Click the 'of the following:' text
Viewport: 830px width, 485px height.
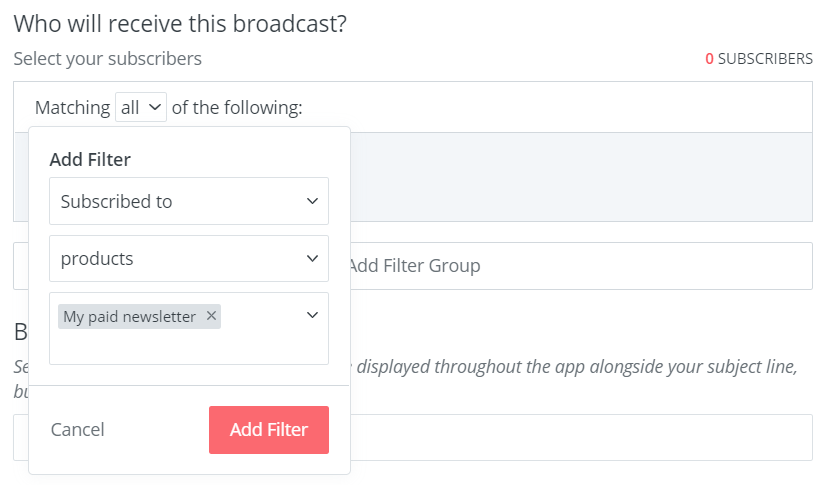pyautogui.click(x=237, y=107)
